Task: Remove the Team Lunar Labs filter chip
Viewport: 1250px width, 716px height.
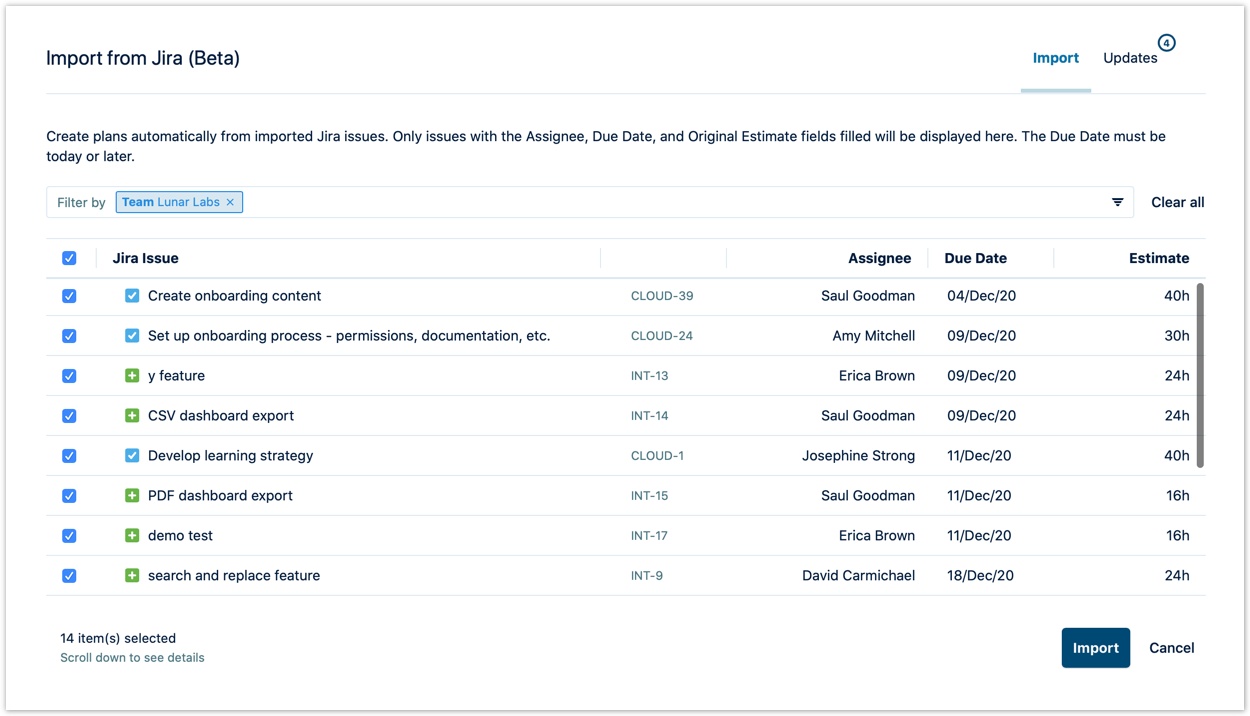Action: (x=230, y=202)
